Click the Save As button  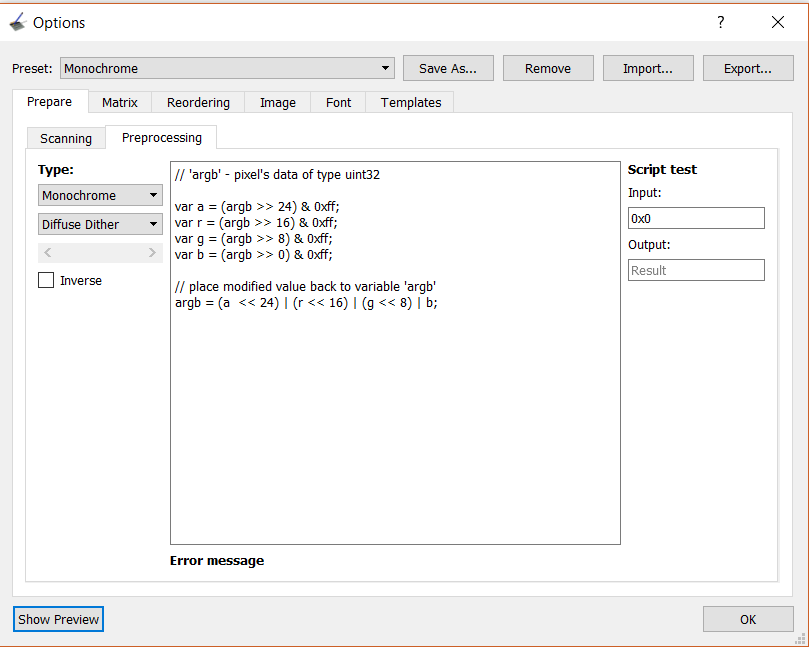(x=448, y=68)
